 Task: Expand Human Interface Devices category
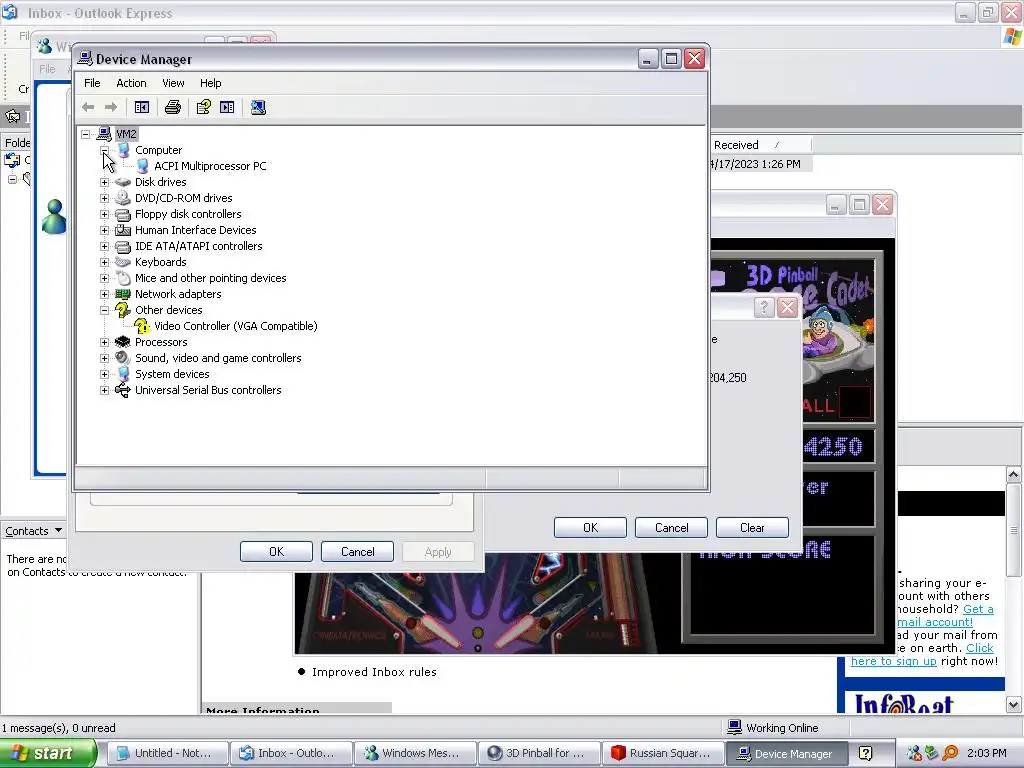point(104,230)
